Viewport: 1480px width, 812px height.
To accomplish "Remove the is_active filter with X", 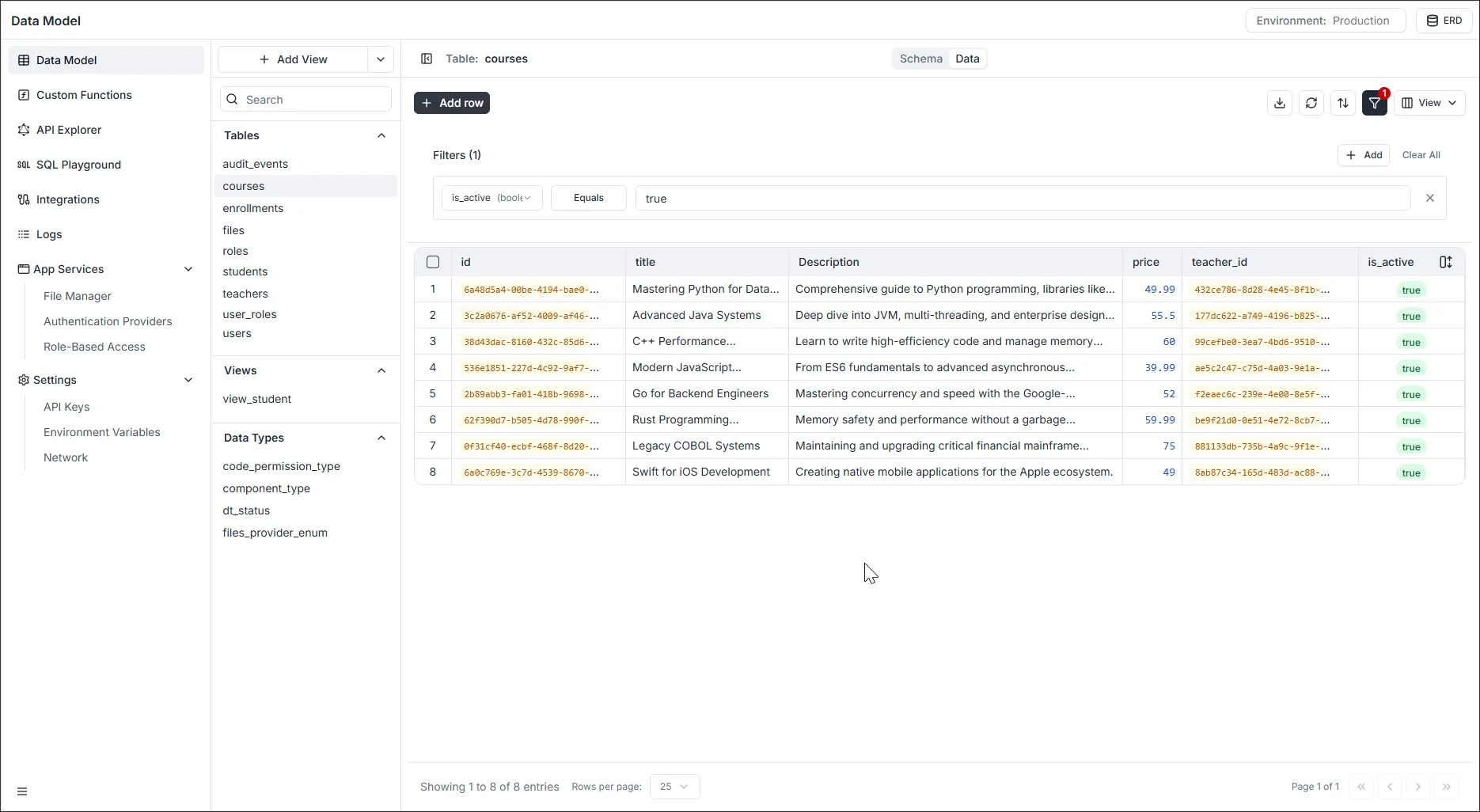I will (1429, 198).
